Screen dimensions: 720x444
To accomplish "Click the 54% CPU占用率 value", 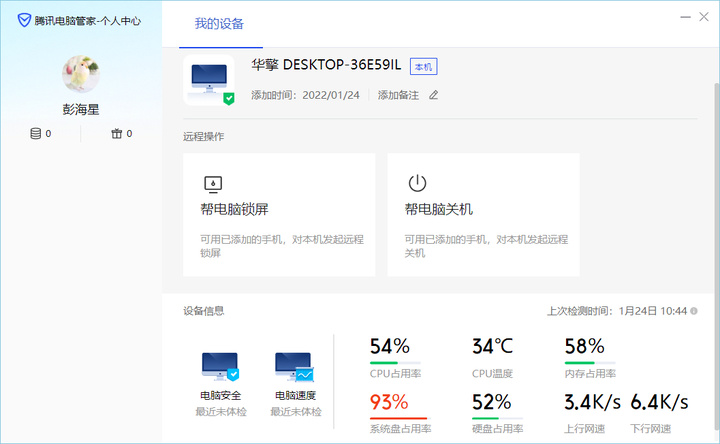I will [x=390, y=346].
